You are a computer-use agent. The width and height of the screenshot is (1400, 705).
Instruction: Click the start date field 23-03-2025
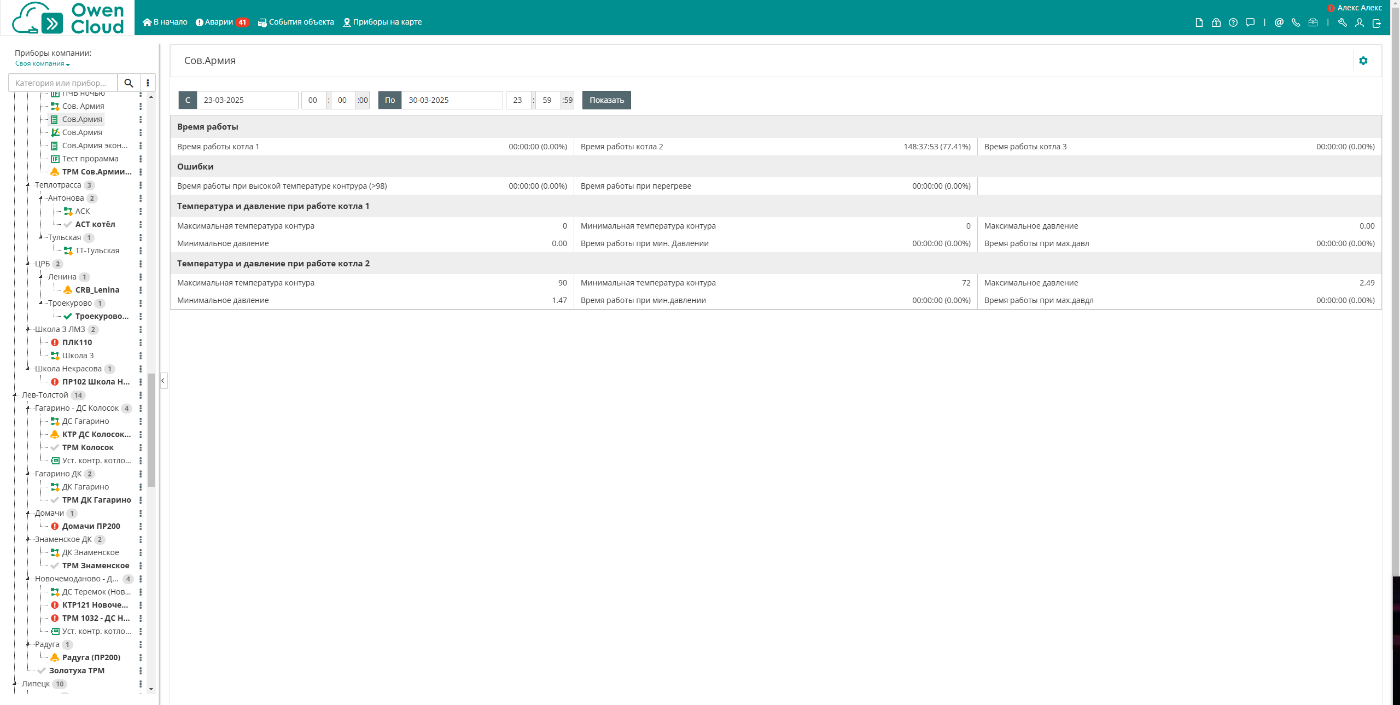click(x=248, y=100)
